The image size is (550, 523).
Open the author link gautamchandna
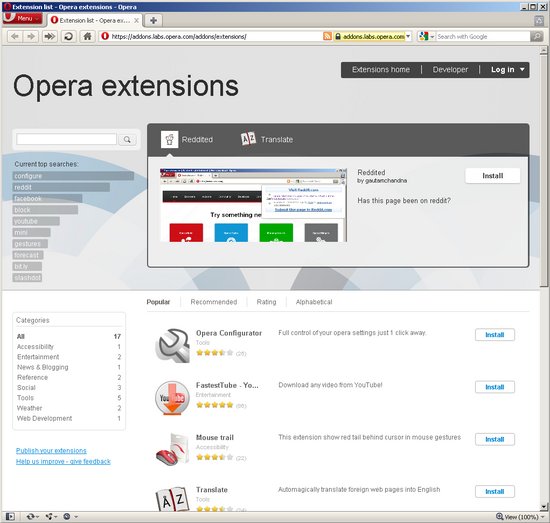[386, 181]
